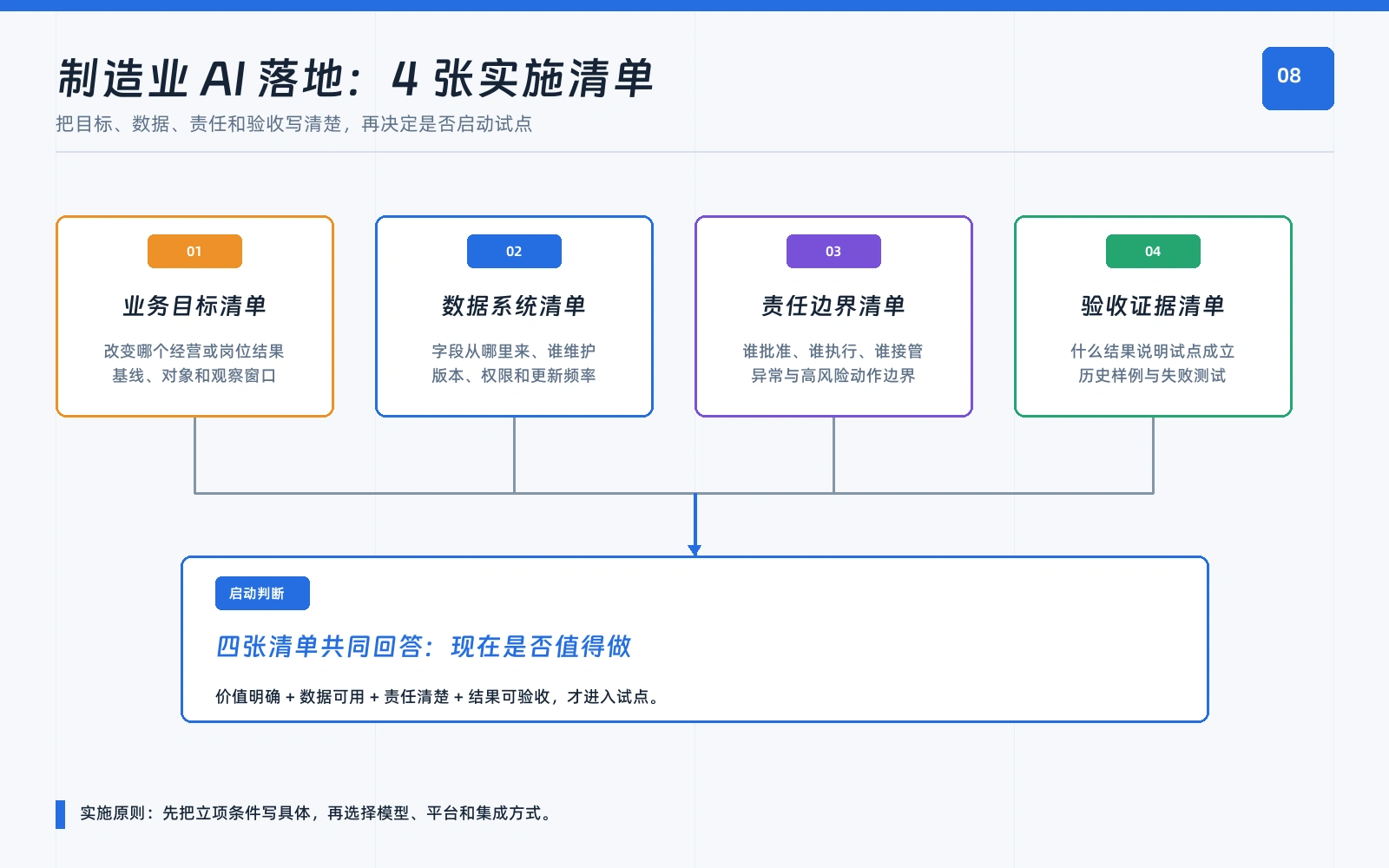Click the blue headline 四张清单共同回答：现在是否值得做
This screenshot has height=868, width=1389.
pyautogui.click(x=424, y=647)
